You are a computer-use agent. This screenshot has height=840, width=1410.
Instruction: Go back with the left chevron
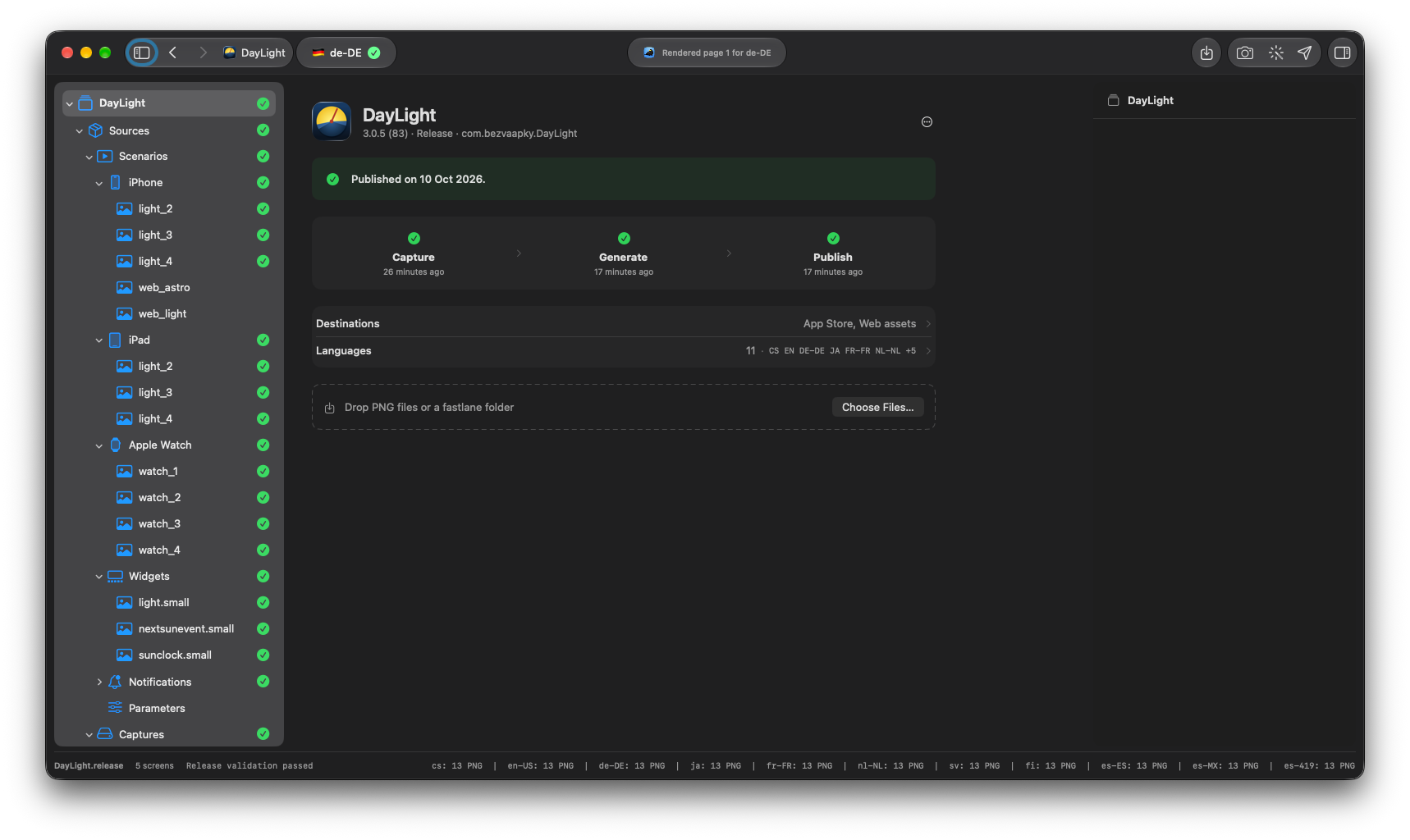point(173,52)
